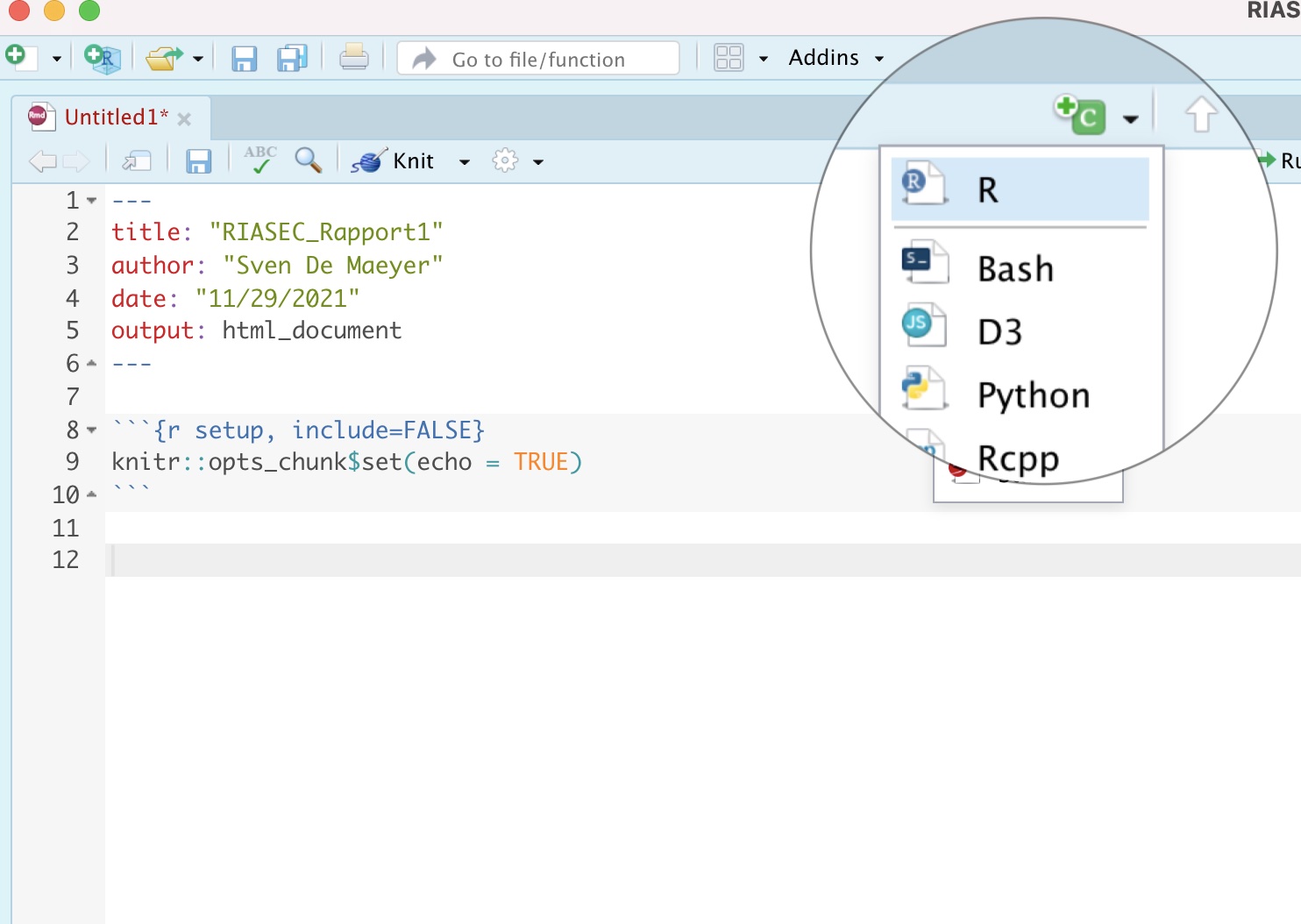
Task: Open Find/Replace with magnifier icon
Action: click(x=308, y=160)
